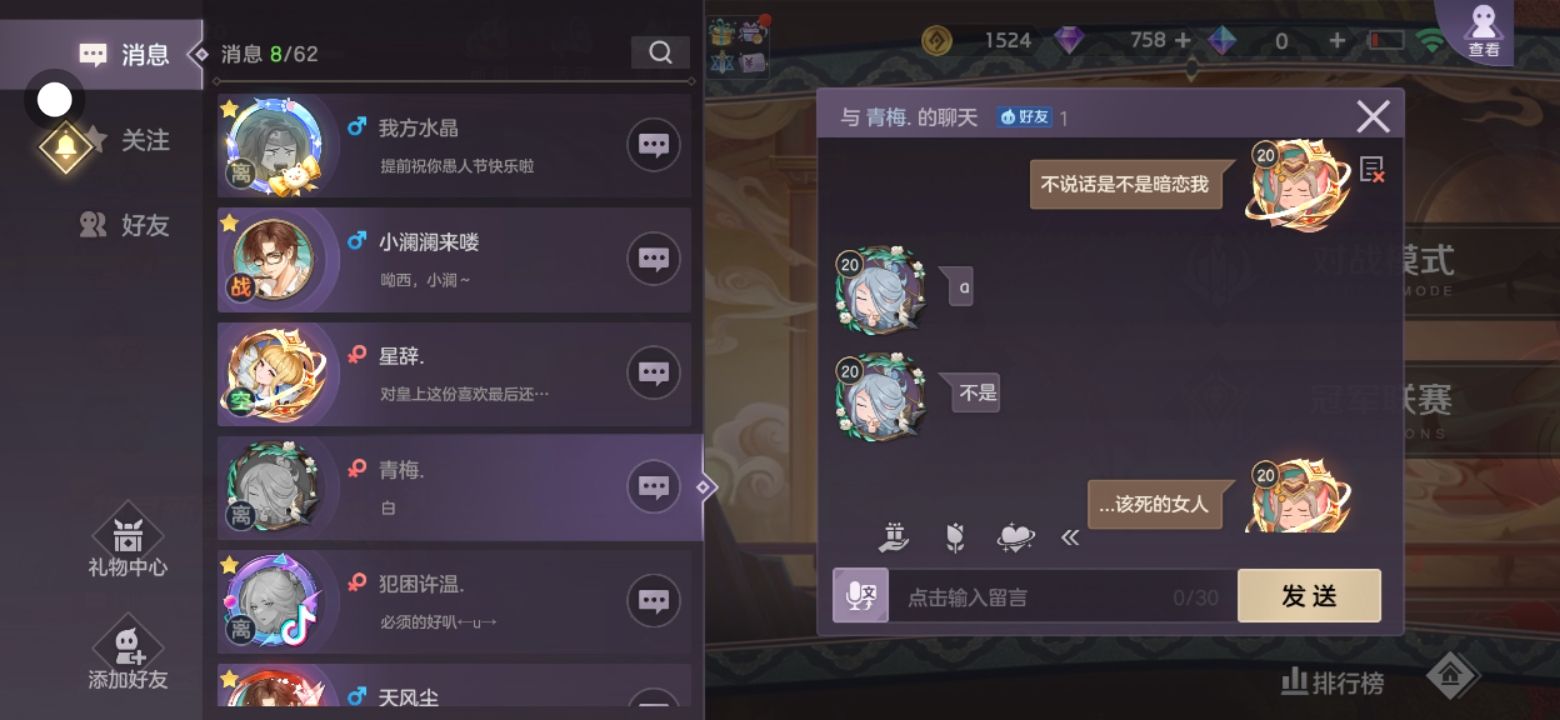This screenshot has width=1560, height=720.
Task: Collapse chat panel via diamond arrow handle
Action: [704, 487]
